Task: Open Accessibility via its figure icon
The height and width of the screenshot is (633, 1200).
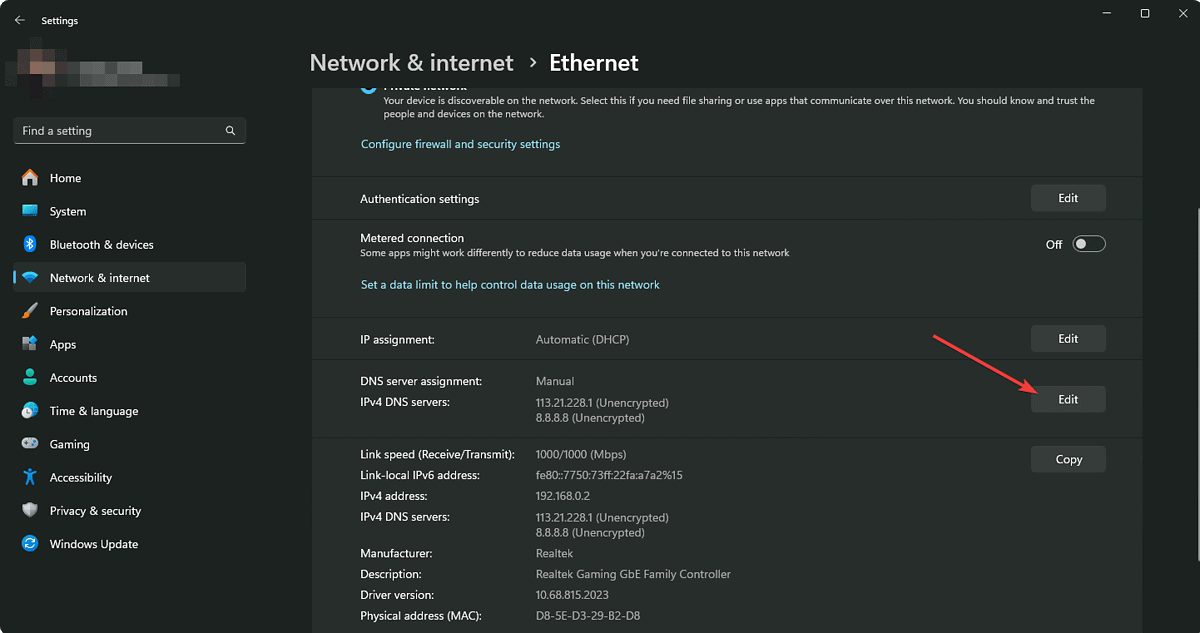Action: (x=30, y=477)
